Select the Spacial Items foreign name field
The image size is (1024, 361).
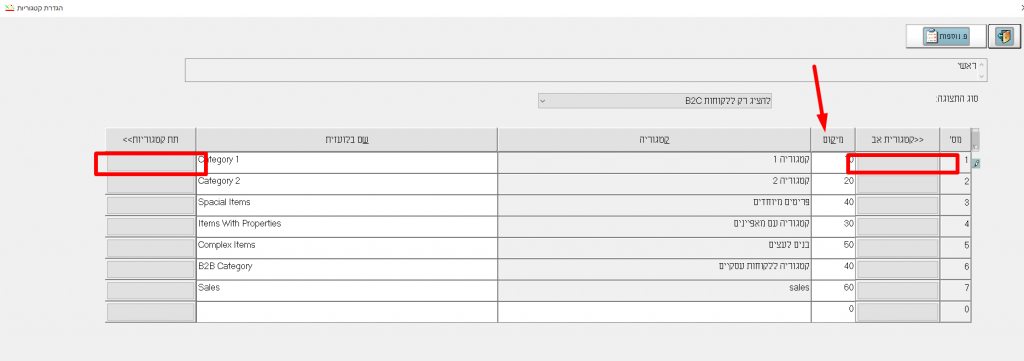pyautogui.click(x=347, y=205)
